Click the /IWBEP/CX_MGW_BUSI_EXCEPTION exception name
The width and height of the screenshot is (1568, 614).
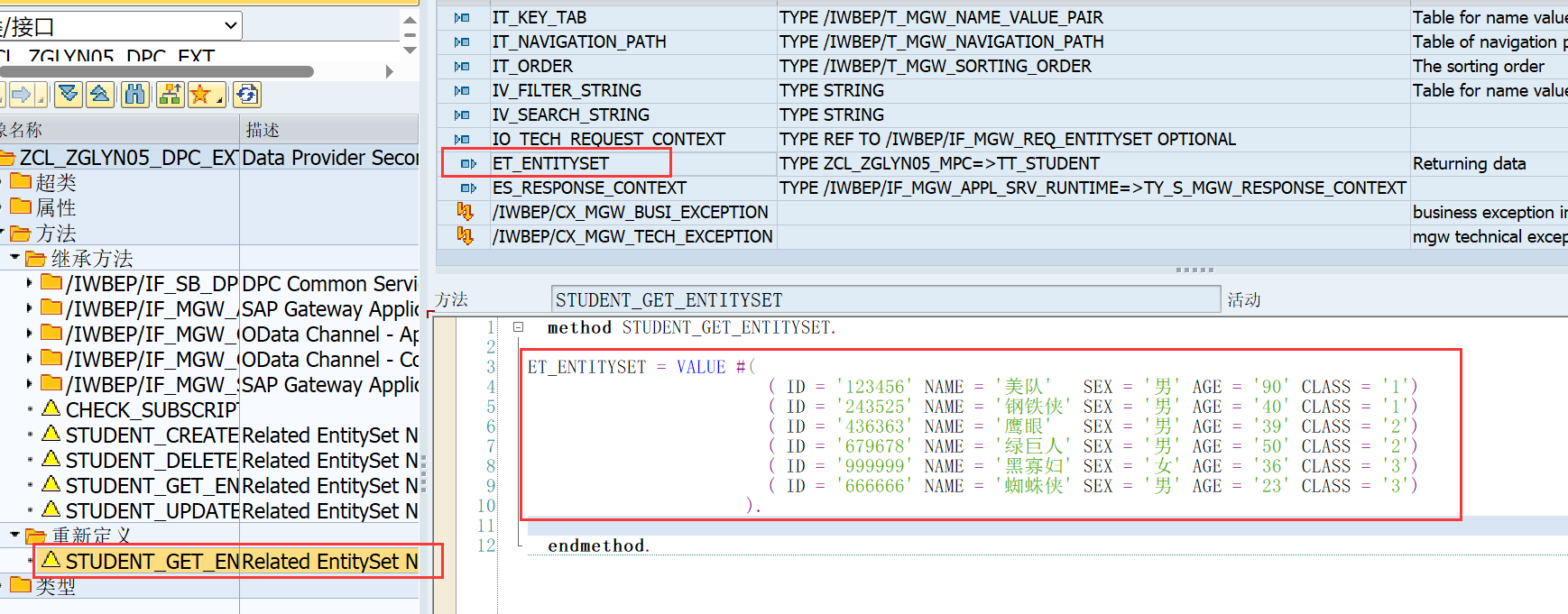coord(631,213)
